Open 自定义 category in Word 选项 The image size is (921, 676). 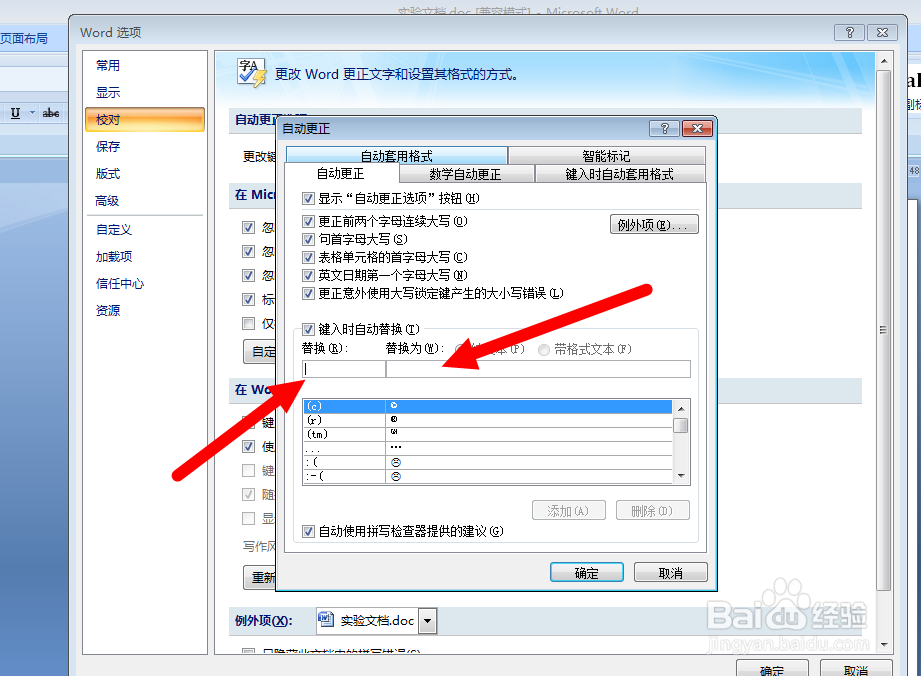coord(114,230)
